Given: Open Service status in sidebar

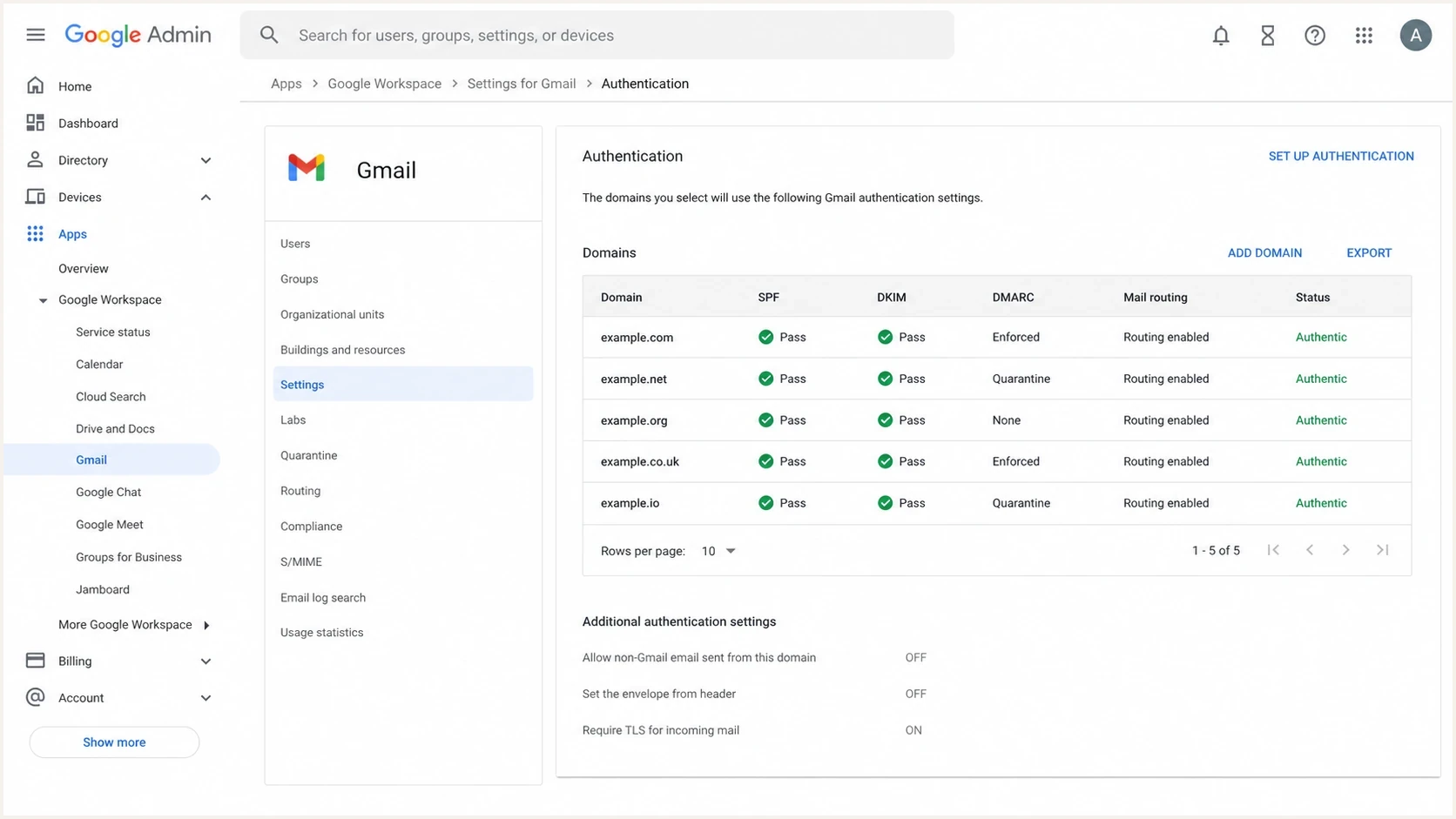Looking at the screenshot, I should [113, 332].
